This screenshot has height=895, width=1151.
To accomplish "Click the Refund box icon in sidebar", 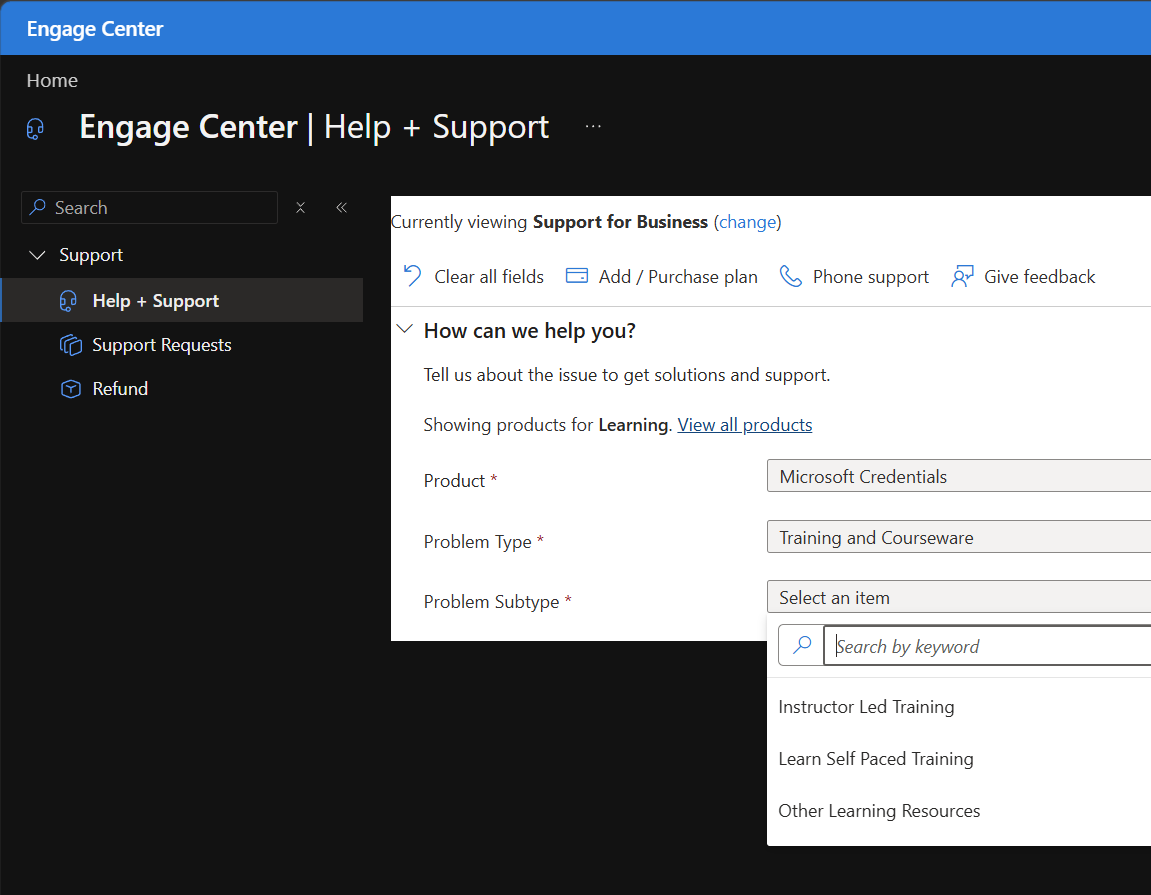I will [70, 388].
